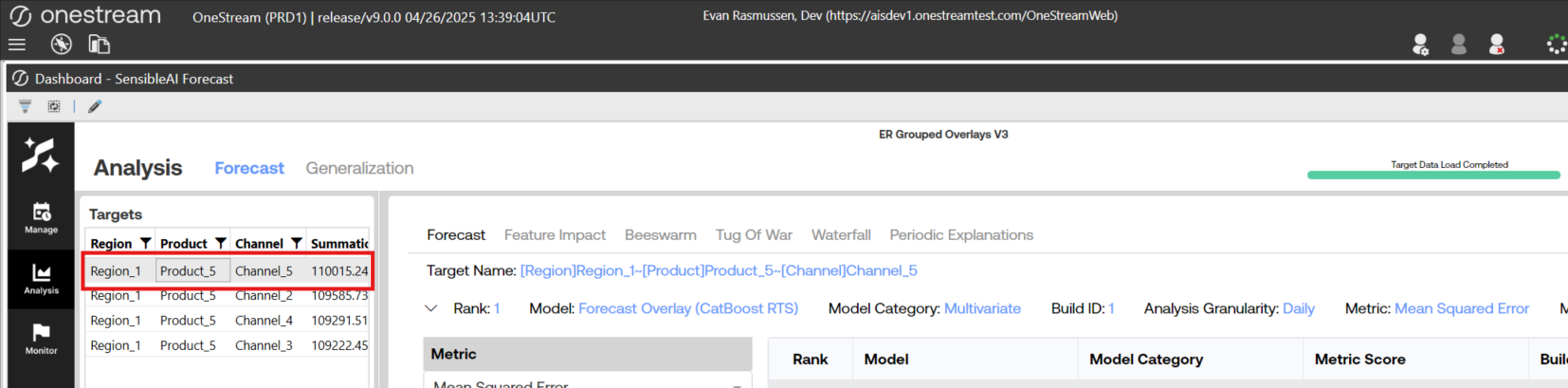Open the hamburger navigation menu
1568x388 pixels.
[16, 45]
